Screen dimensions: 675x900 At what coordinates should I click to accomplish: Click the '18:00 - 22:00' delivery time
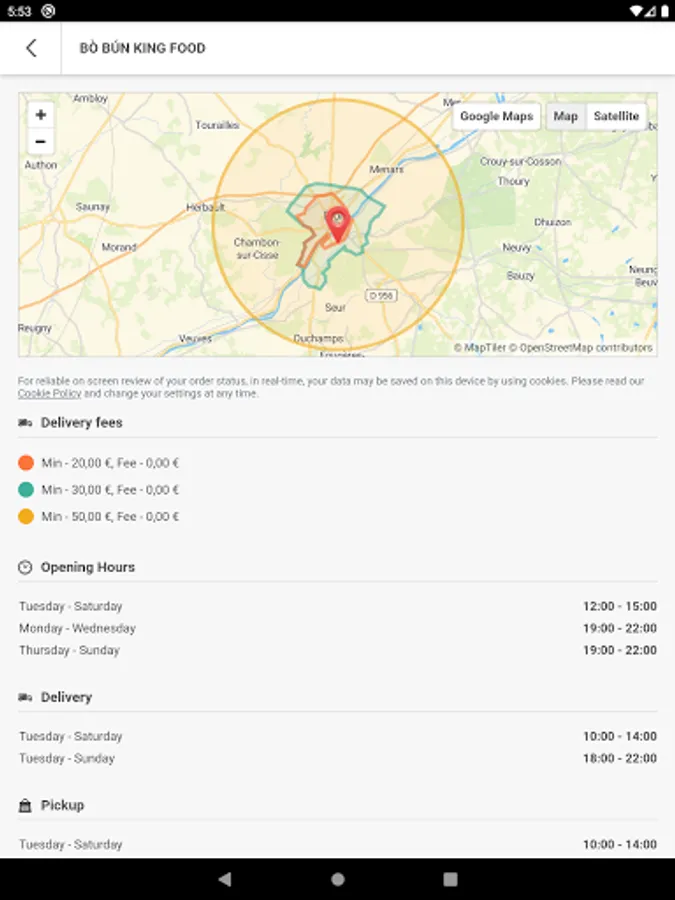point(620,758)
